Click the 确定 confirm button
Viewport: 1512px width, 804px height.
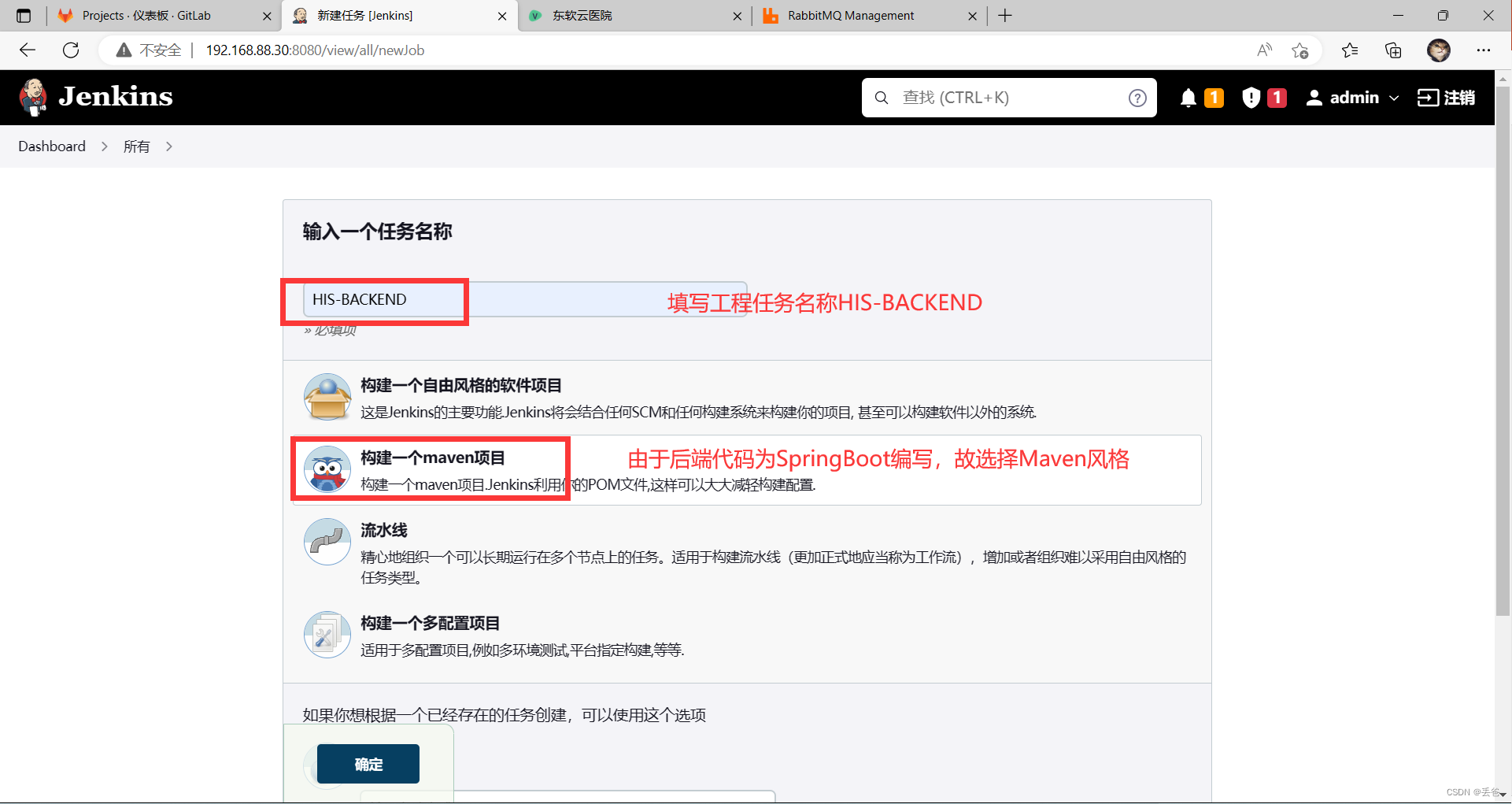point(368,764)
